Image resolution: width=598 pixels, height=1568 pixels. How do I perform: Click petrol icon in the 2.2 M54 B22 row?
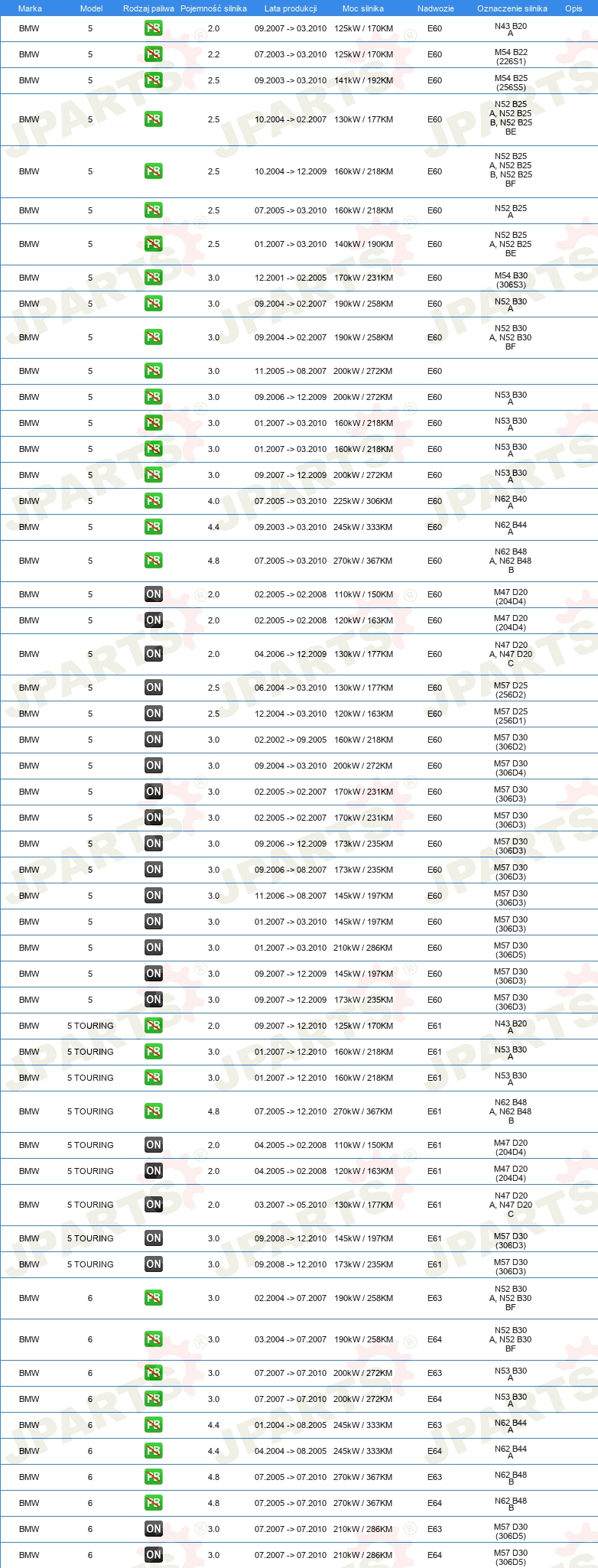(x=154, y=55)
